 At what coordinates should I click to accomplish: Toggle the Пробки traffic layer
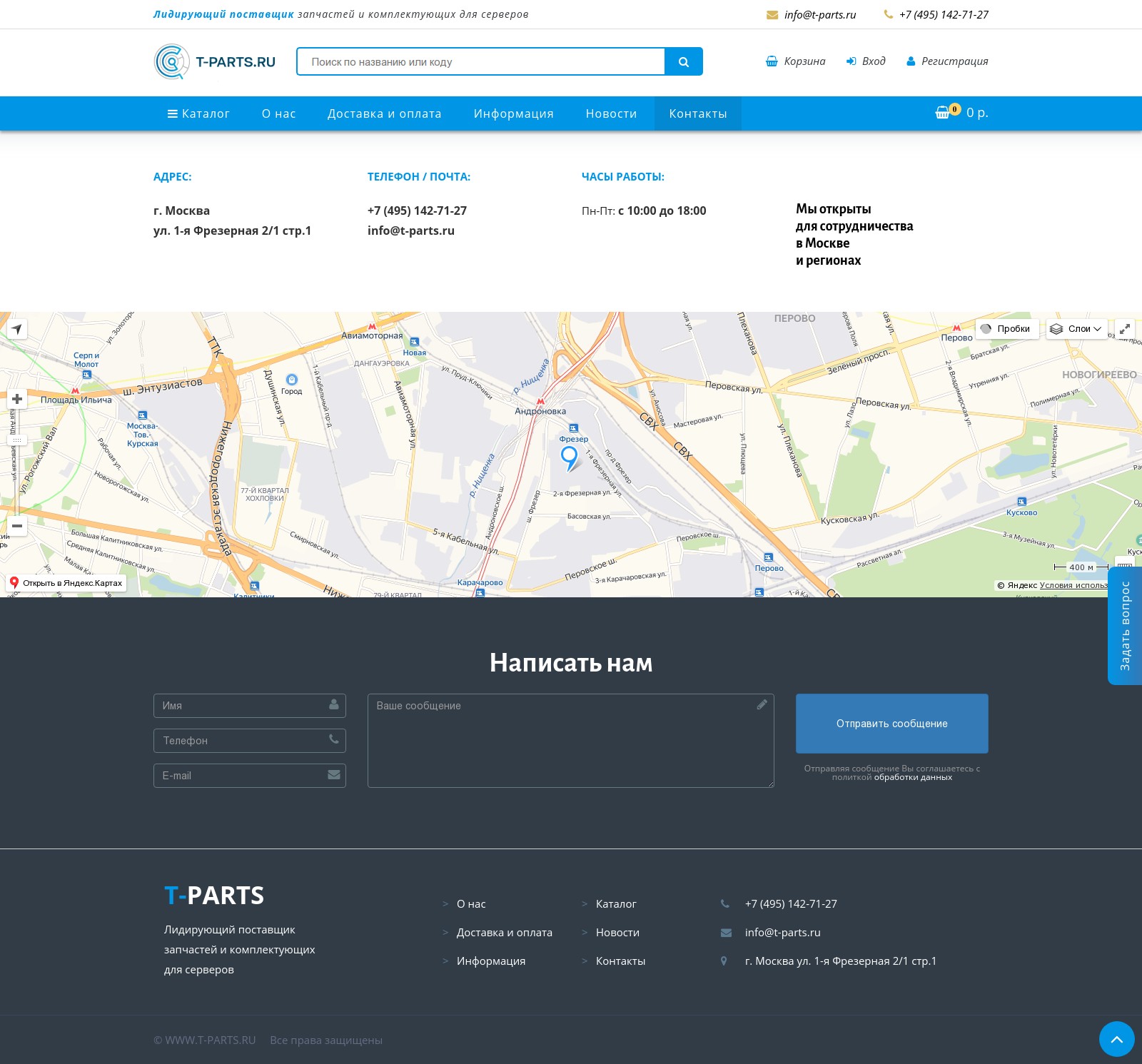tap(1006, 329)
